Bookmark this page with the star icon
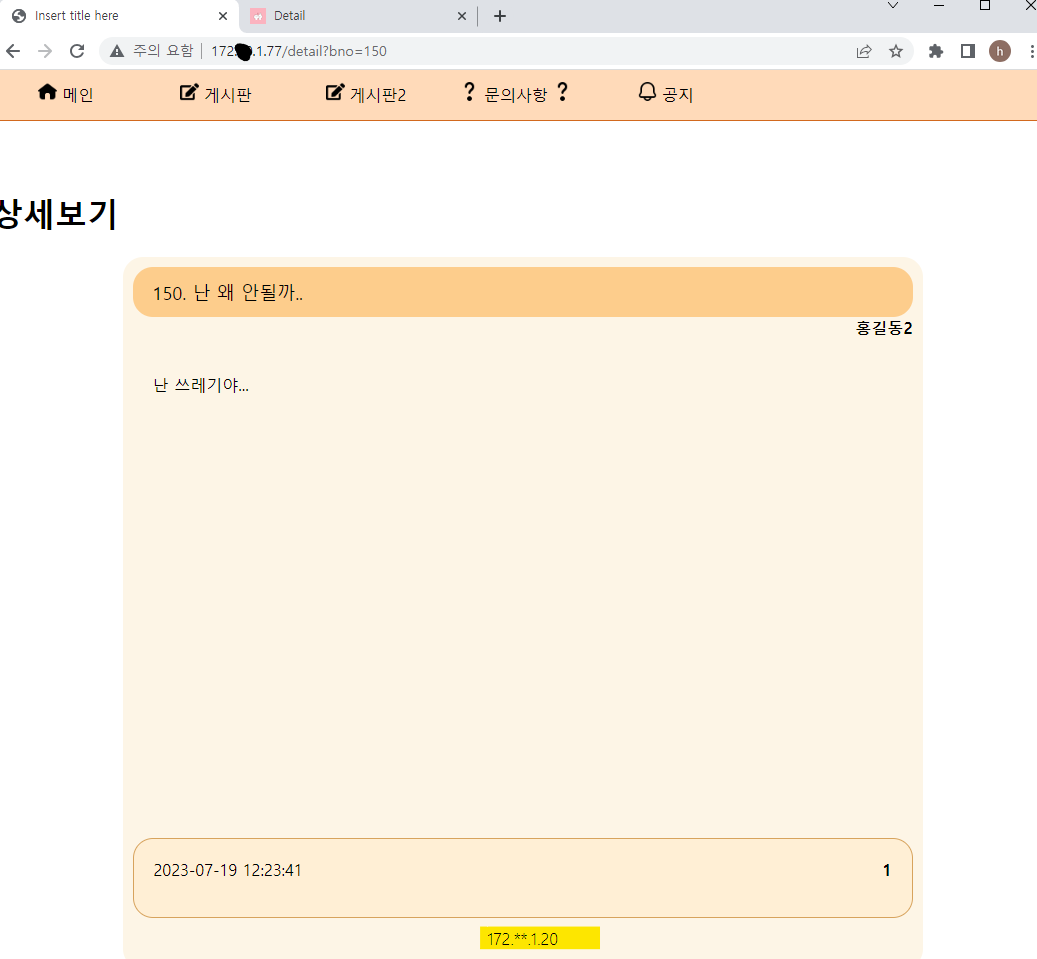This screenshot has height=959, width=1037. [x=895, y=51]
